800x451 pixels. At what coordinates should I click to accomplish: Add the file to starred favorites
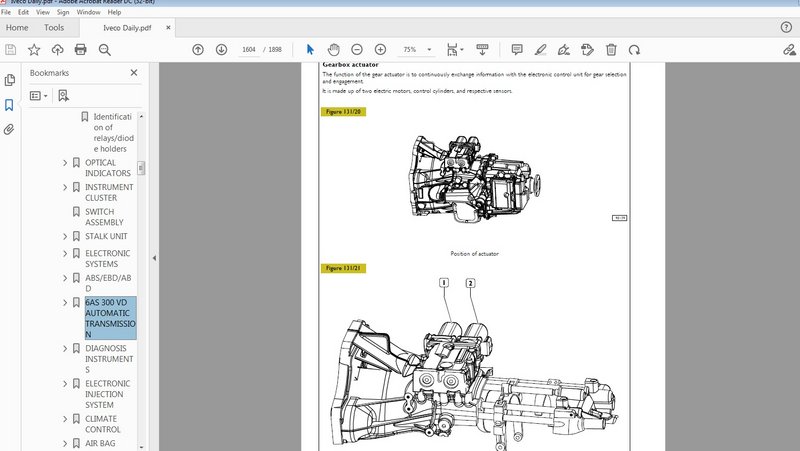pos(34,49)
